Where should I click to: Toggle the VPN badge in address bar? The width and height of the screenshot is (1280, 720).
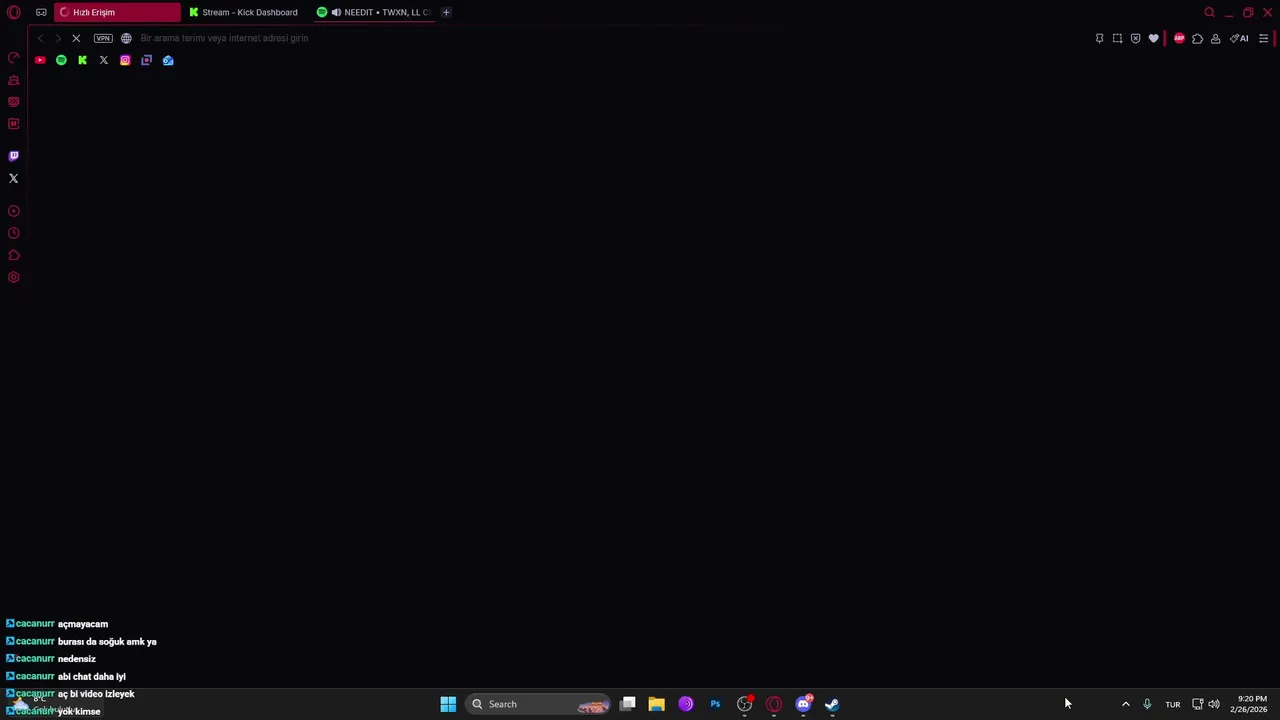tap(103, 38)
